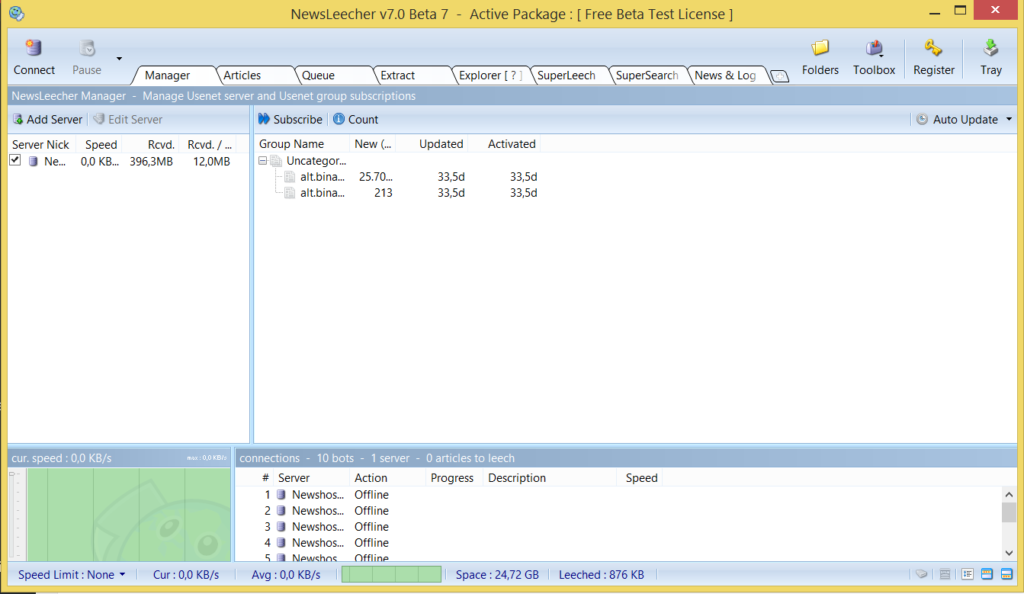This screenshot has width=1024, height=594.
Task: Select the 12,0MB received cell
Action: (x=212, y=161)
